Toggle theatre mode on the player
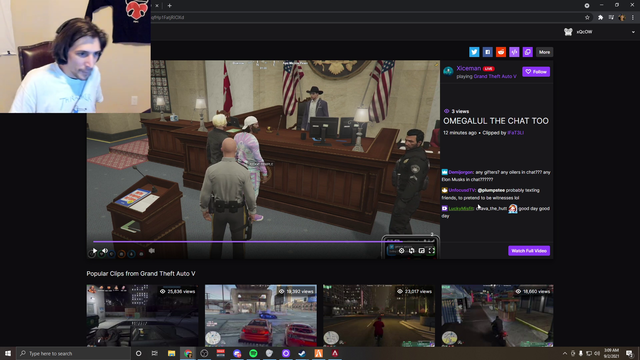Viewport: 640px width, 360px height. coord(422,251)
